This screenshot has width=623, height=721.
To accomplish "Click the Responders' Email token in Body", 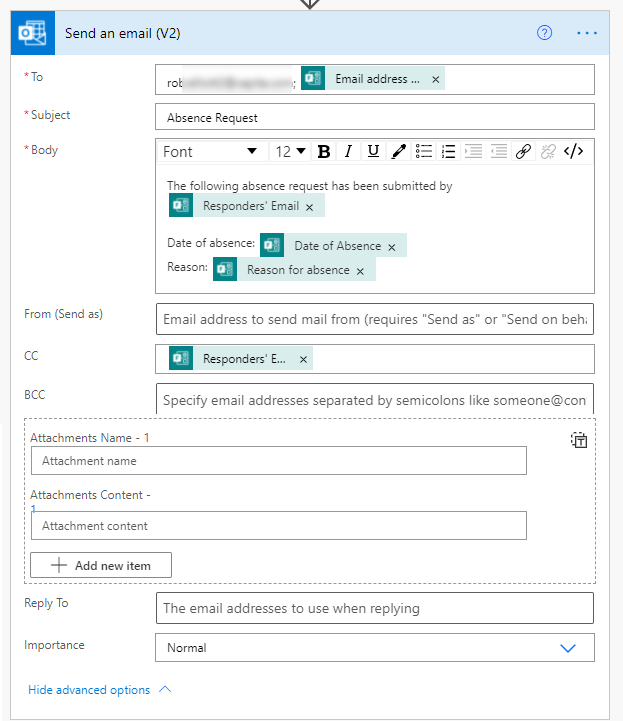I will tap(246, 205).
